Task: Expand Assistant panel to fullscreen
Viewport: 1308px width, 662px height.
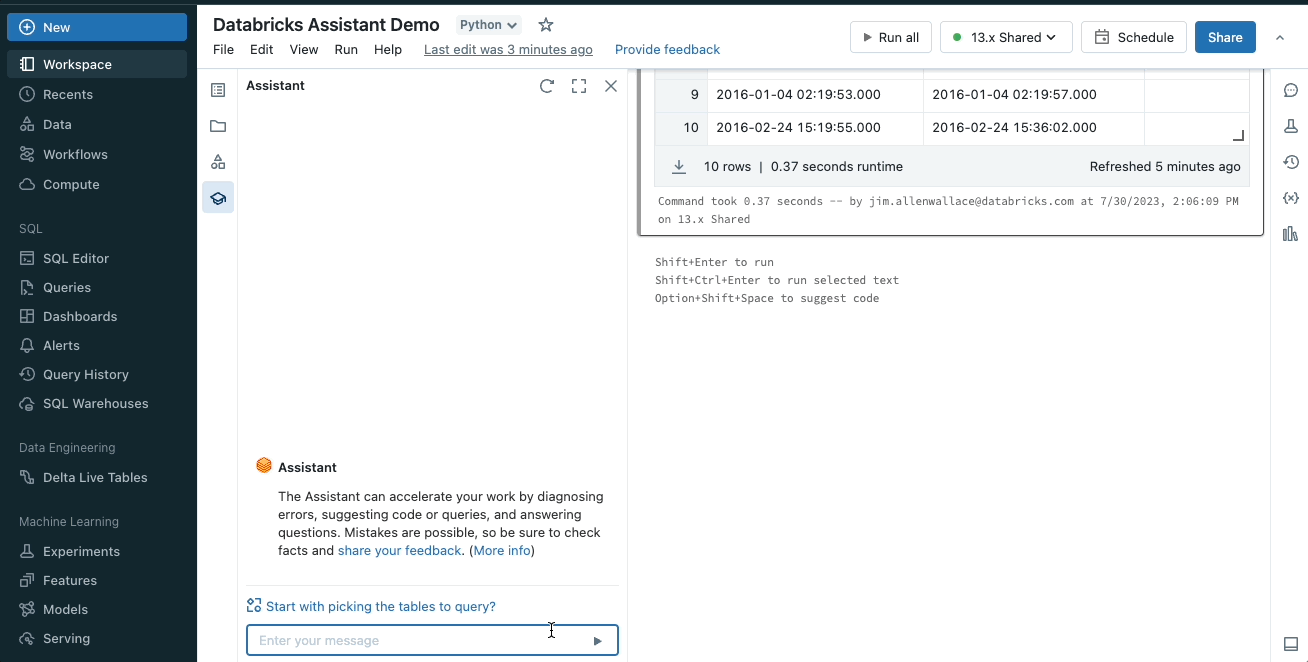Action: (579, 86)
